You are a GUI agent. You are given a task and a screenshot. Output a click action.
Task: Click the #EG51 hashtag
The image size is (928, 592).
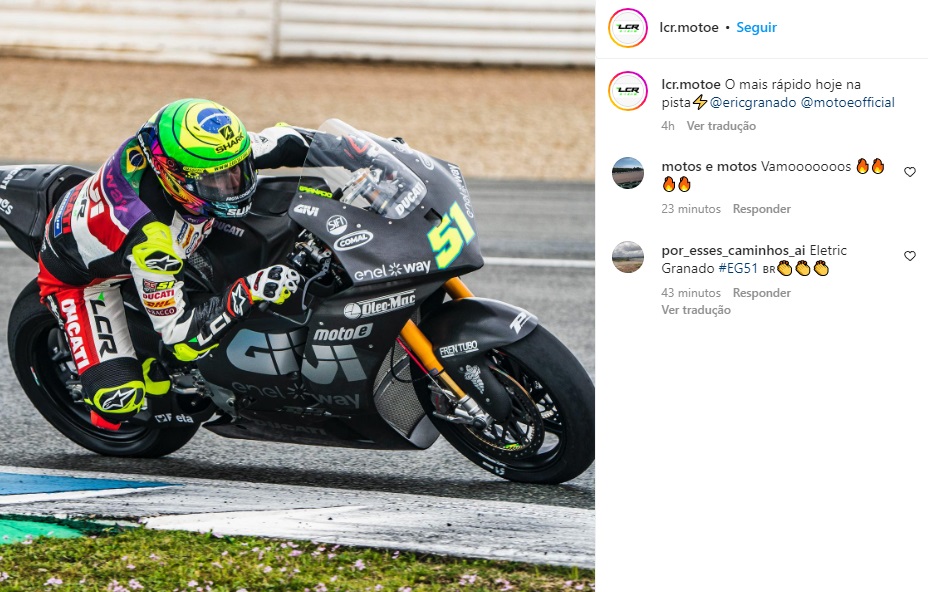coord(738,268)
